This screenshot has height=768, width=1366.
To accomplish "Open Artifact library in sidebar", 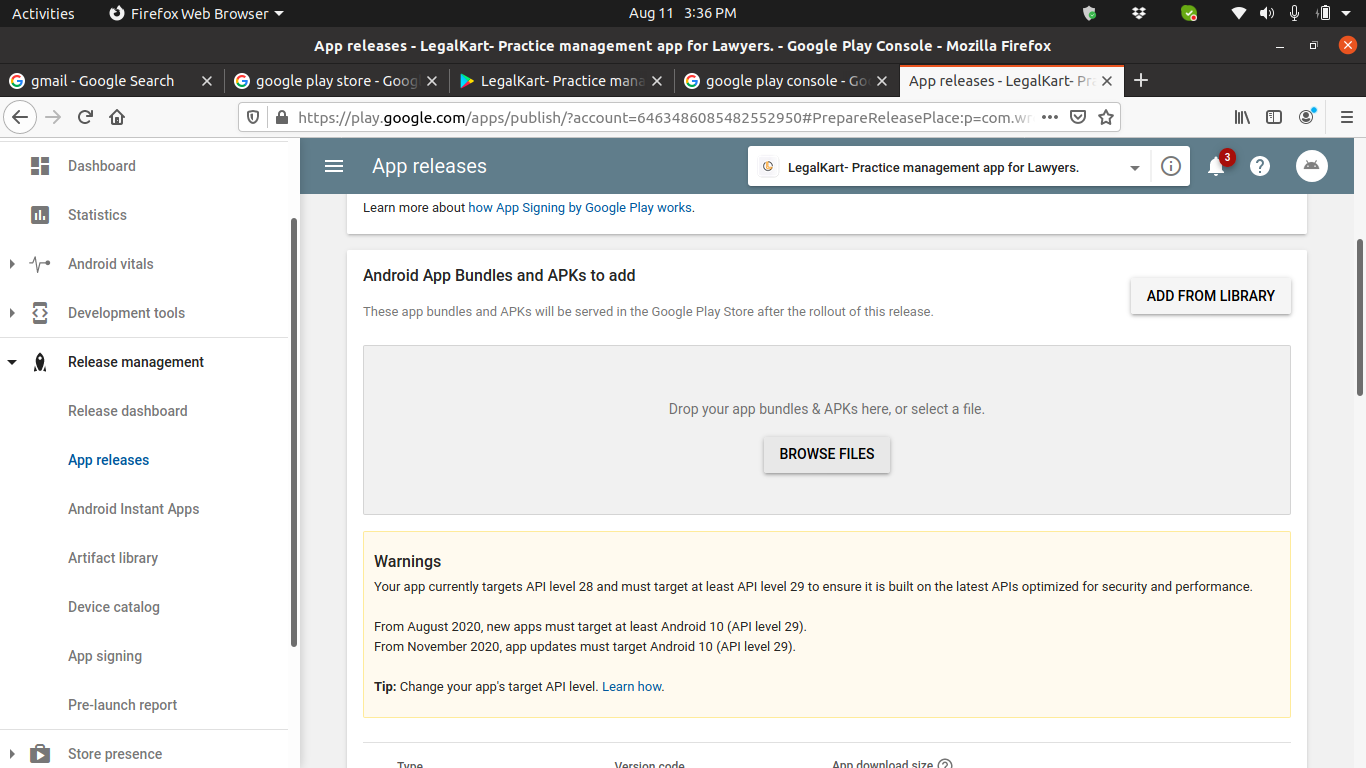I will pyautogui.click(x=113, y=558).
